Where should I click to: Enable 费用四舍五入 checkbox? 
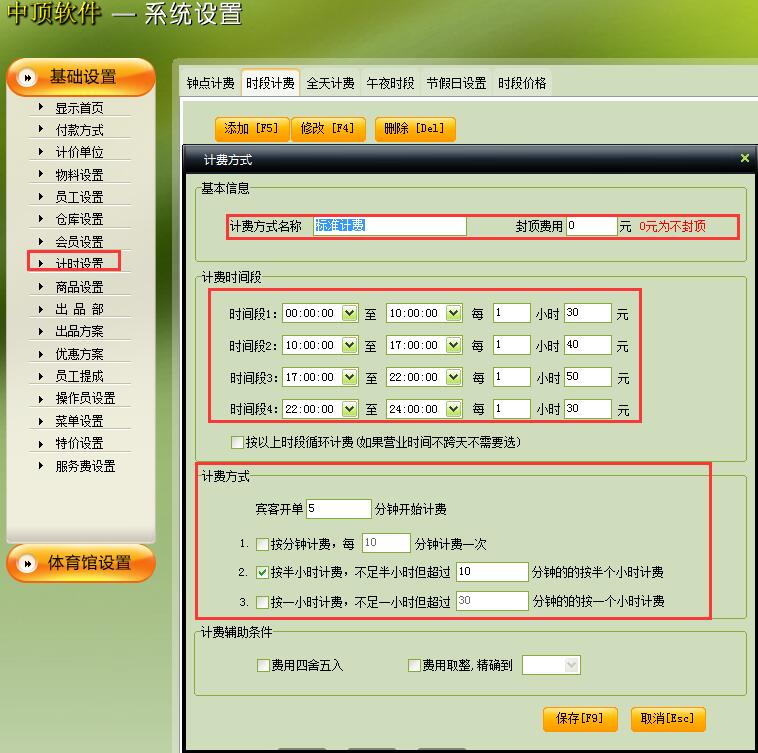(x=263, y=666)
